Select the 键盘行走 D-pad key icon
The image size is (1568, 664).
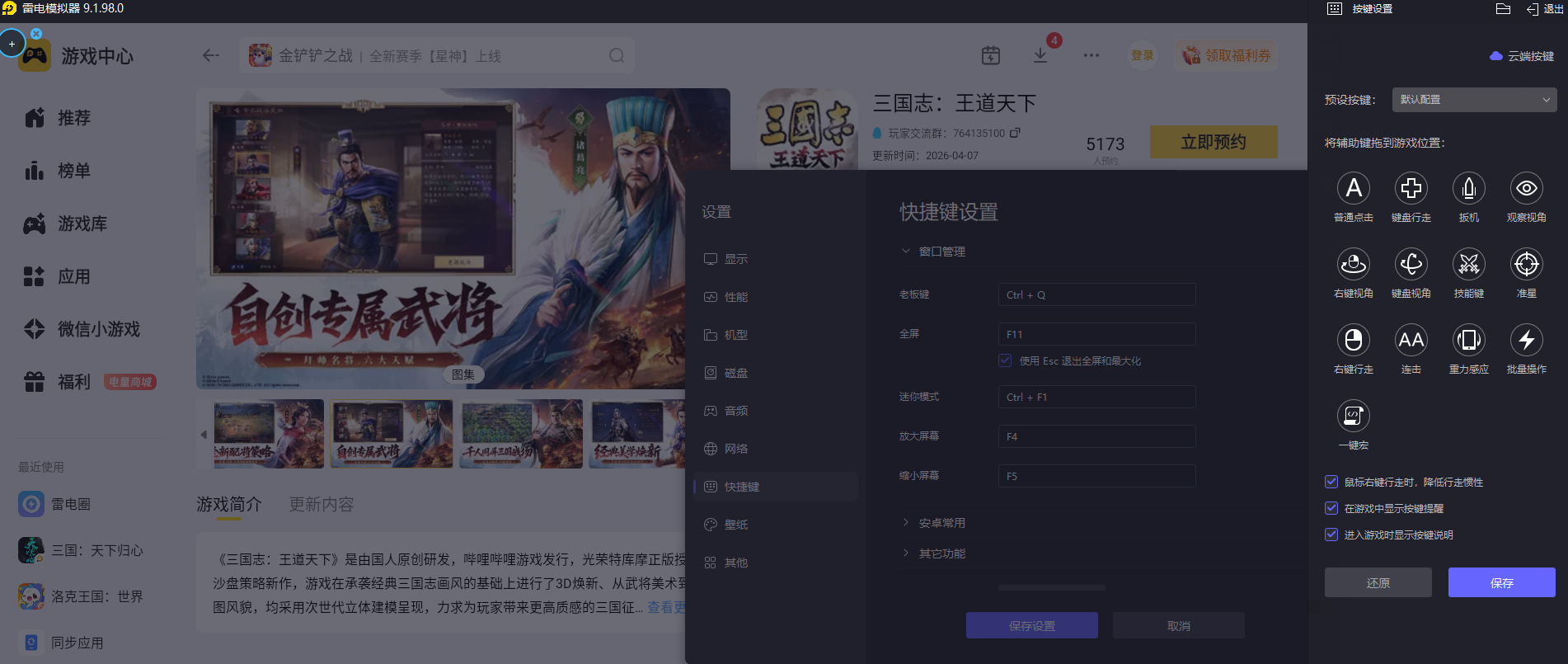(x=1411, y=188)
